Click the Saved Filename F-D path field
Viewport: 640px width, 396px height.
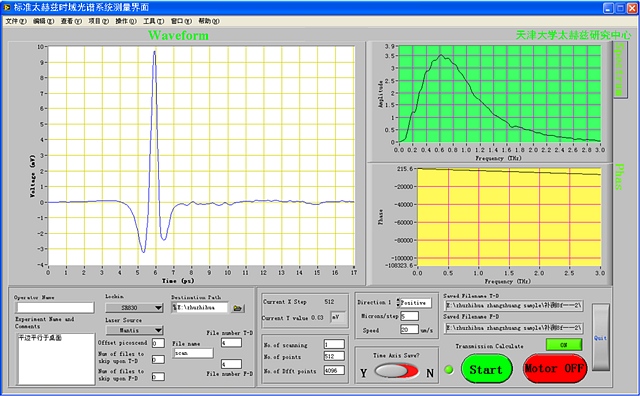[513, 328]
